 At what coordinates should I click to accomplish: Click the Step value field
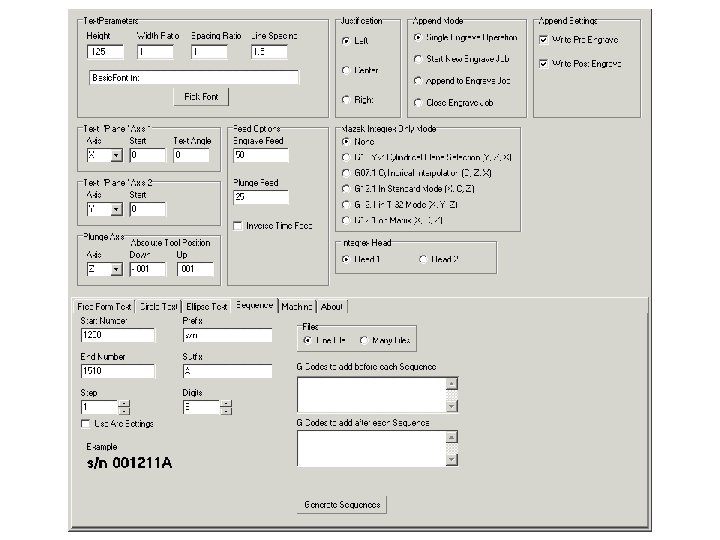100,407
